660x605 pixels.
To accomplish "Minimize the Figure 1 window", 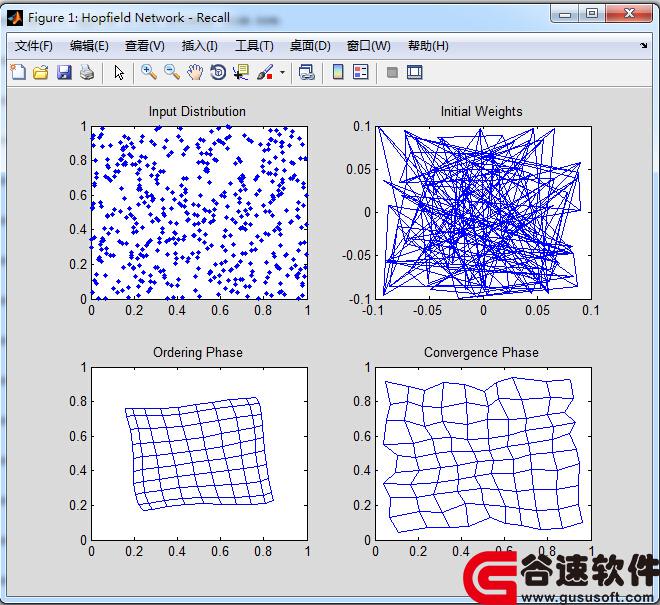I will [565, 14].
